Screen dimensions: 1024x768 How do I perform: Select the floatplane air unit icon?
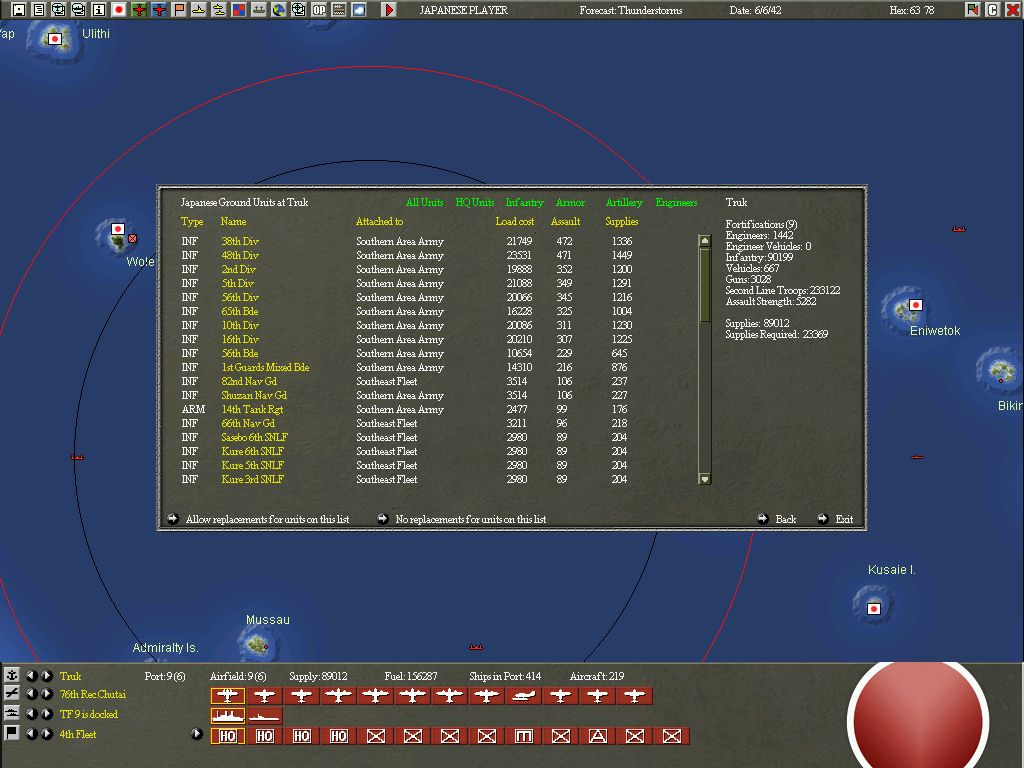click(523, 696)
